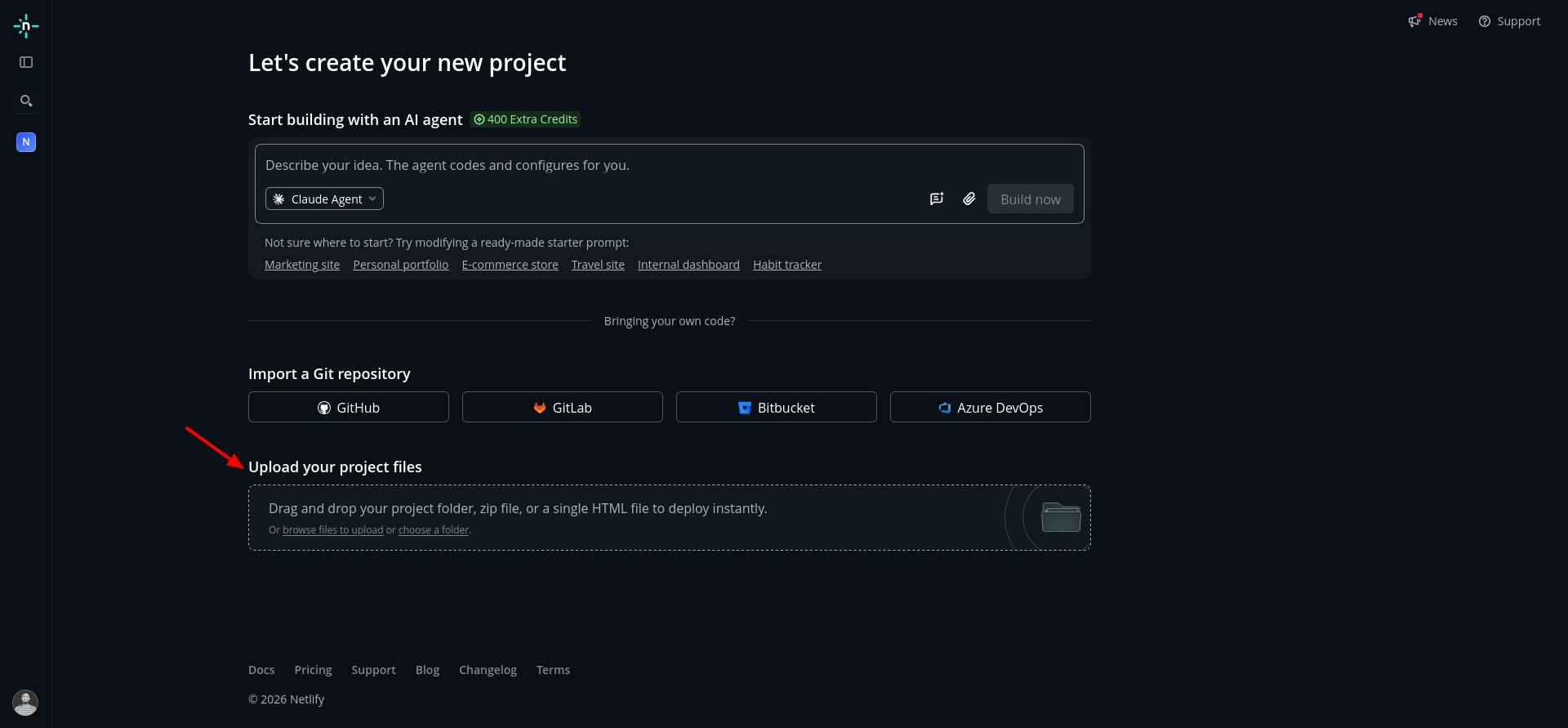This screenshot has height=728, width=1568.
Task: Click the Bringing your own code text
Action: pos(670,321)
